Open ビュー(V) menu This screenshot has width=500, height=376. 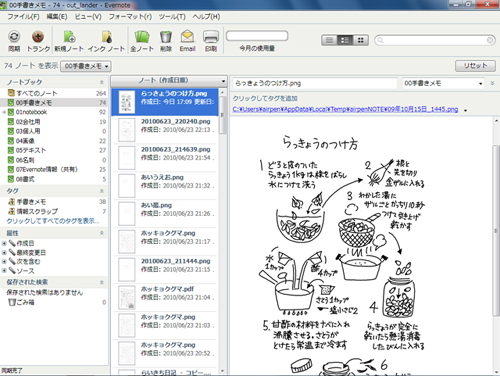[88, 17]
